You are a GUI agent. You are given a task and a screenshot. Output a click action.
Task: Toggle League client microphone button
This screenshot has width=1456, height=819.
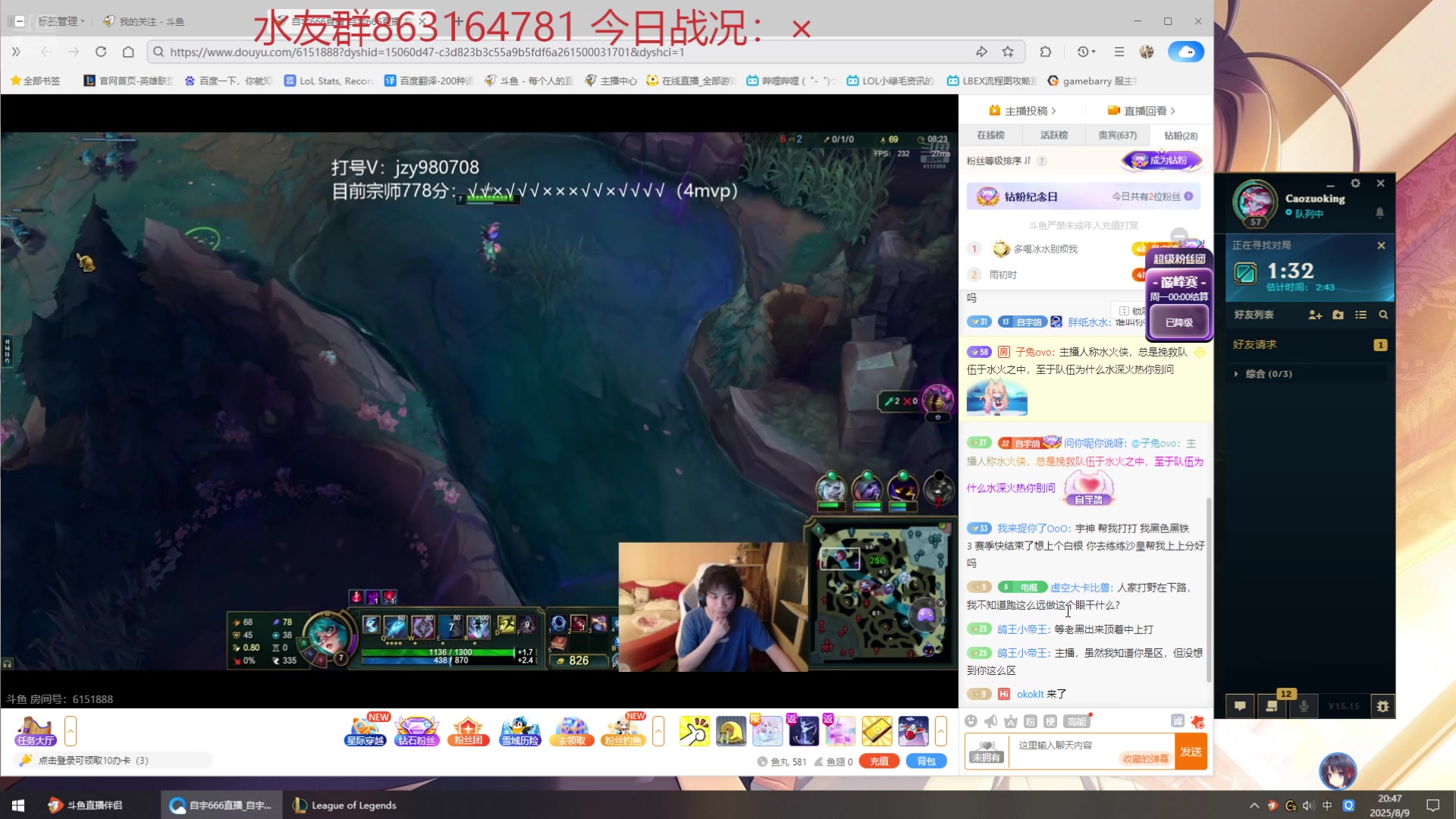(1304, 706)
